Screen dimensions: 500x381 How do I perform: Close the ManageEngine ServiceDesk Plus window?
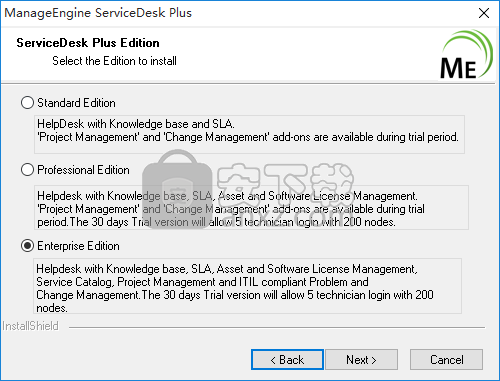point(484,13)
